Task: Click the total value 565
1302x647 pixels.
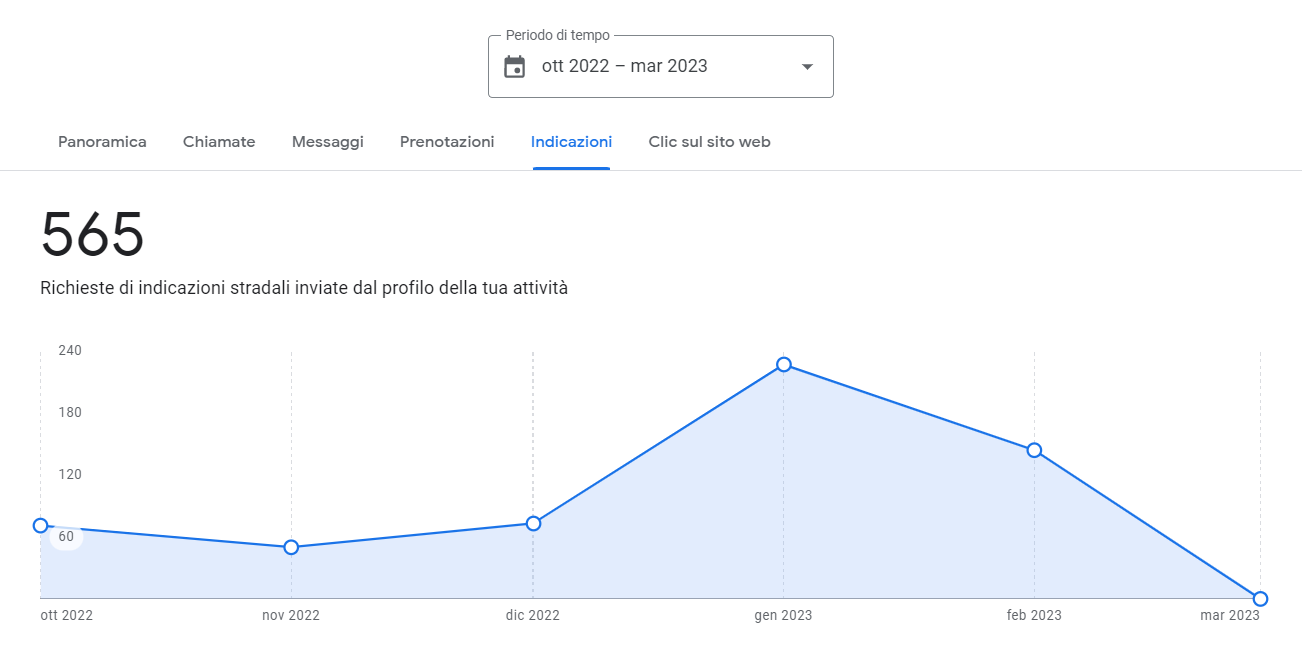Action: pos(93,235)
